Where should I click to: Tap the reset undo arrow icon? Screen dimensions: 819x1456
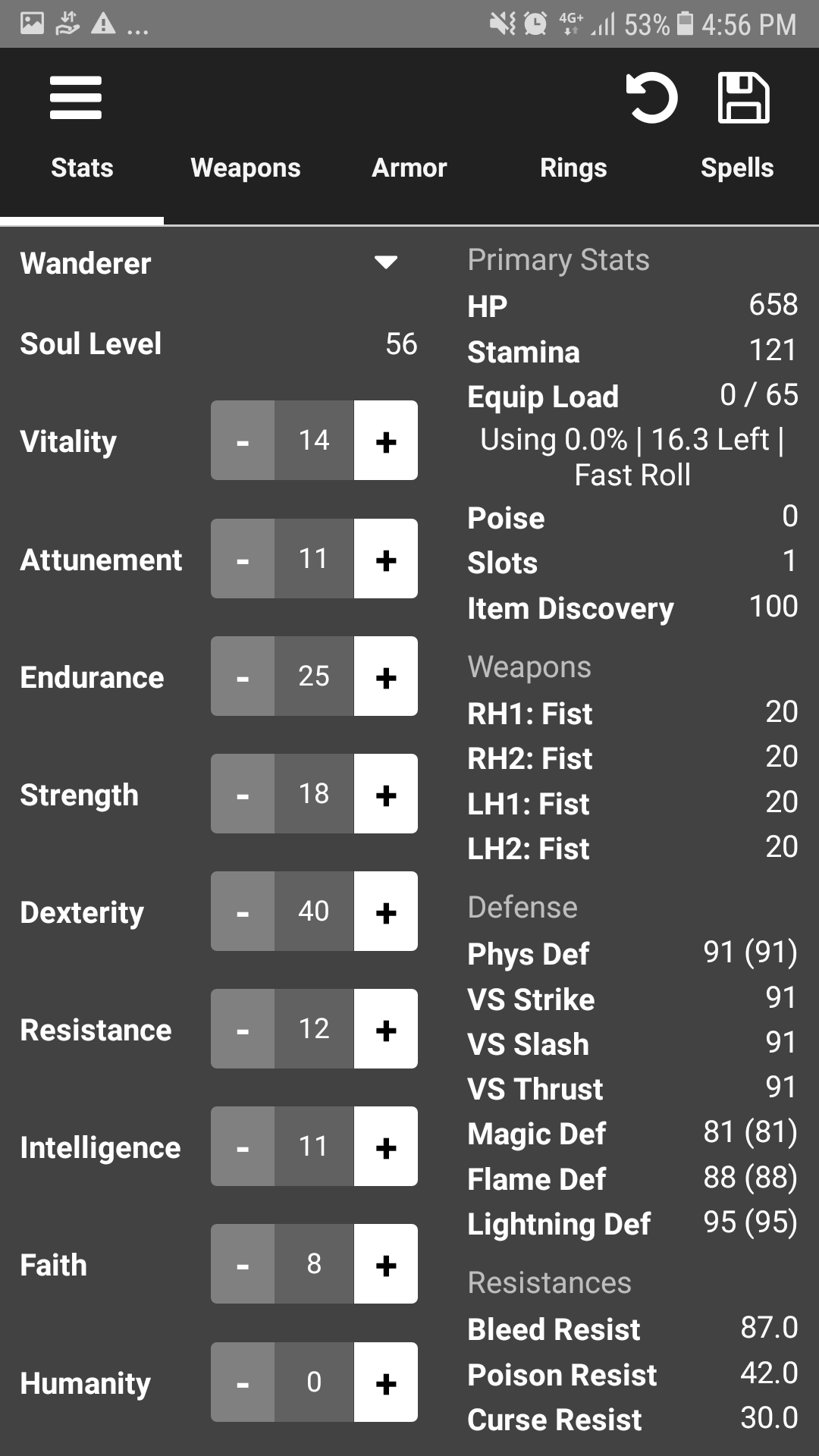[x=651, y=98]
